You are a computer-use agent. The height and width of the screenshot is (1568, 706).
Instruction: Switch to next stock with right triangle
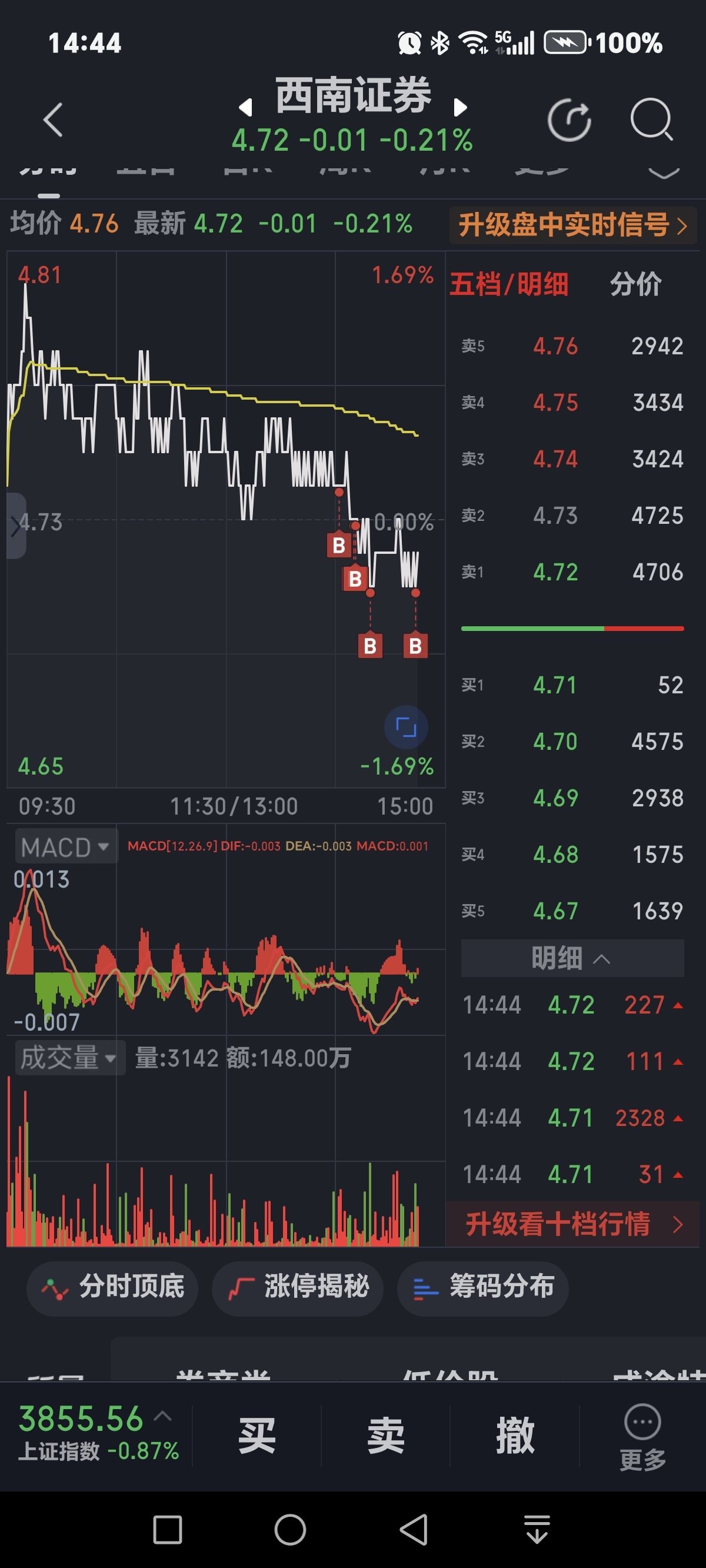(x=461, y=108)
